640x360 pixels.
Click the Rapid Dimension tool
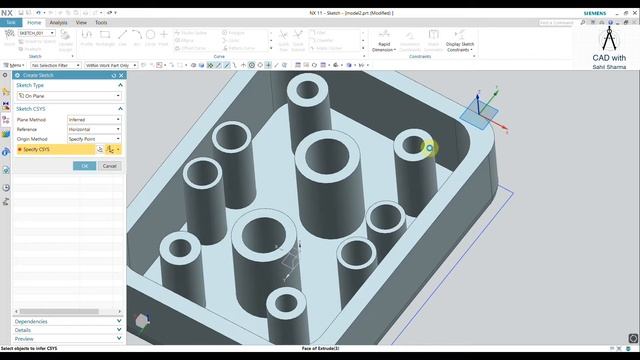(384, 41)
